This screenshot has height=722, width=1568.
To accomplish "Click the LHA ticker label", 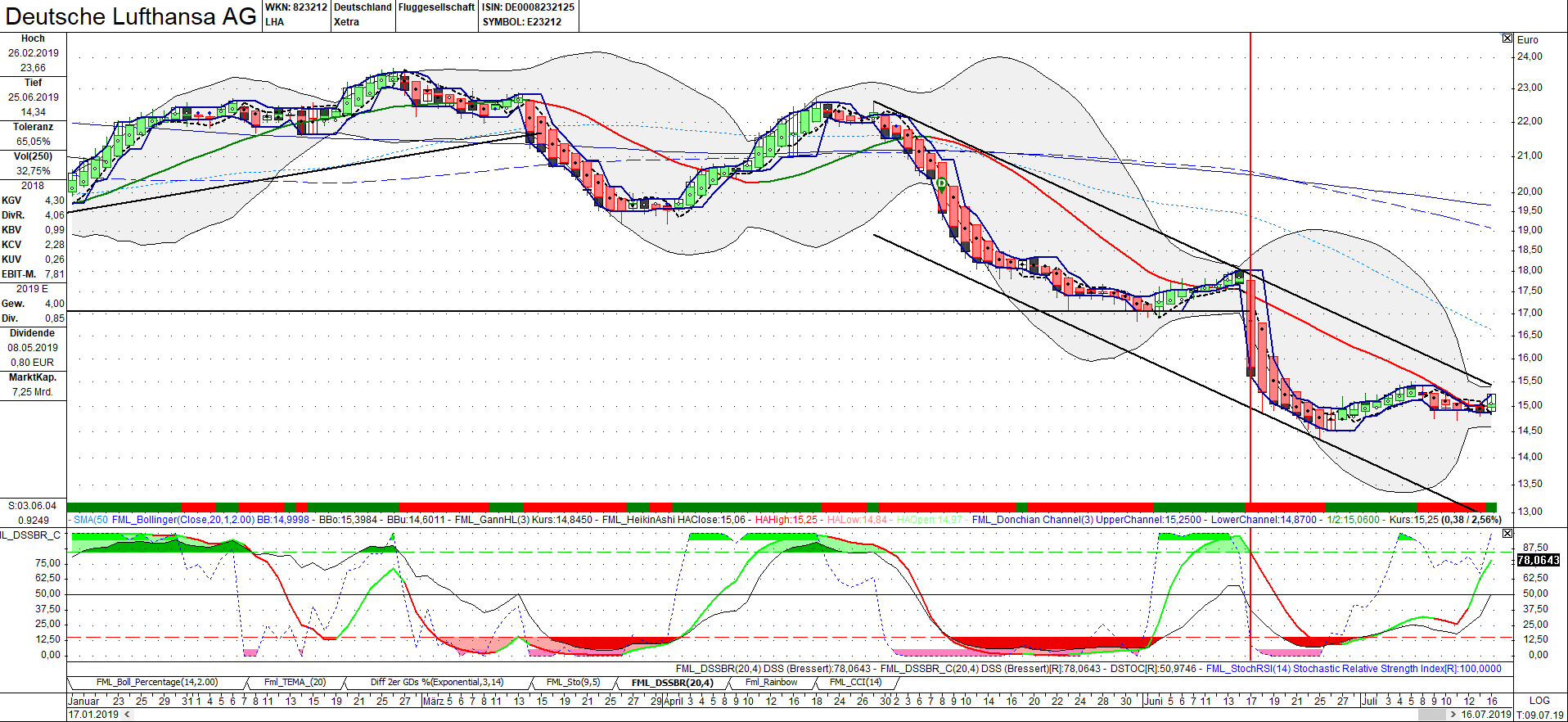I will (274, 22).
